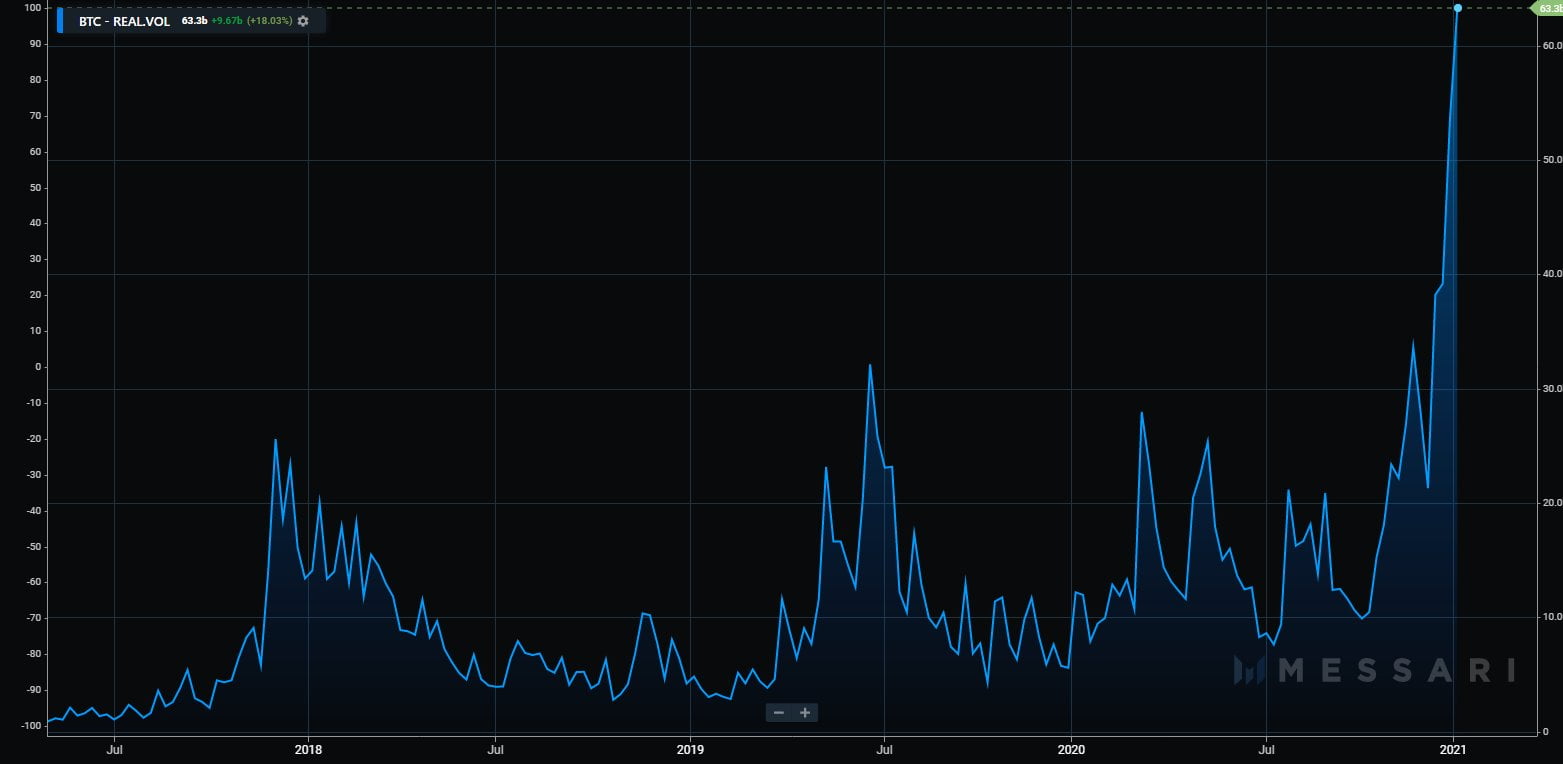
Task: Jump to 2018 on the time axis
Action: 308,748
